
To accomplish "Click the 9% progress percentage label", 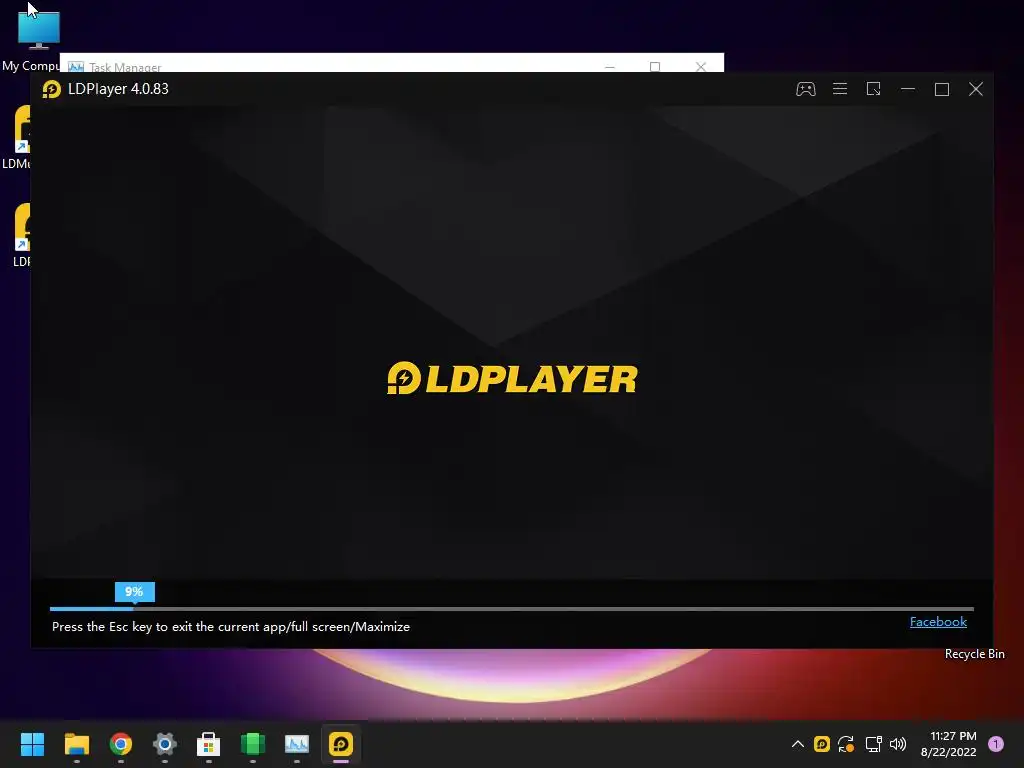I will pos(135,592).
